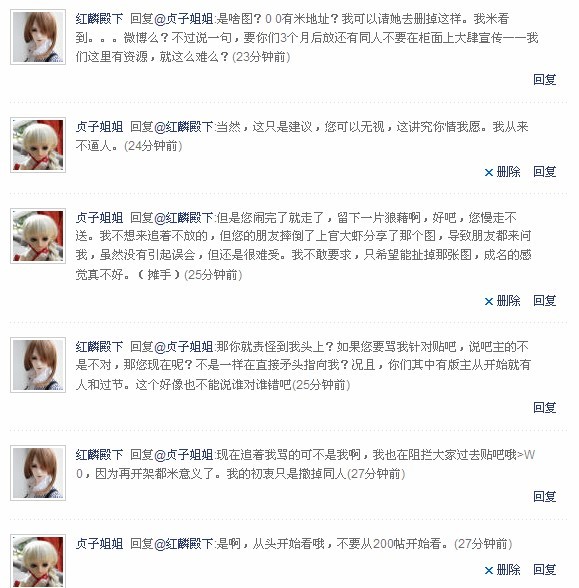579x588 pixels.
Task: Delete the 24分钟前 comment by 贞子姐姐
Action: click(502, 172)
